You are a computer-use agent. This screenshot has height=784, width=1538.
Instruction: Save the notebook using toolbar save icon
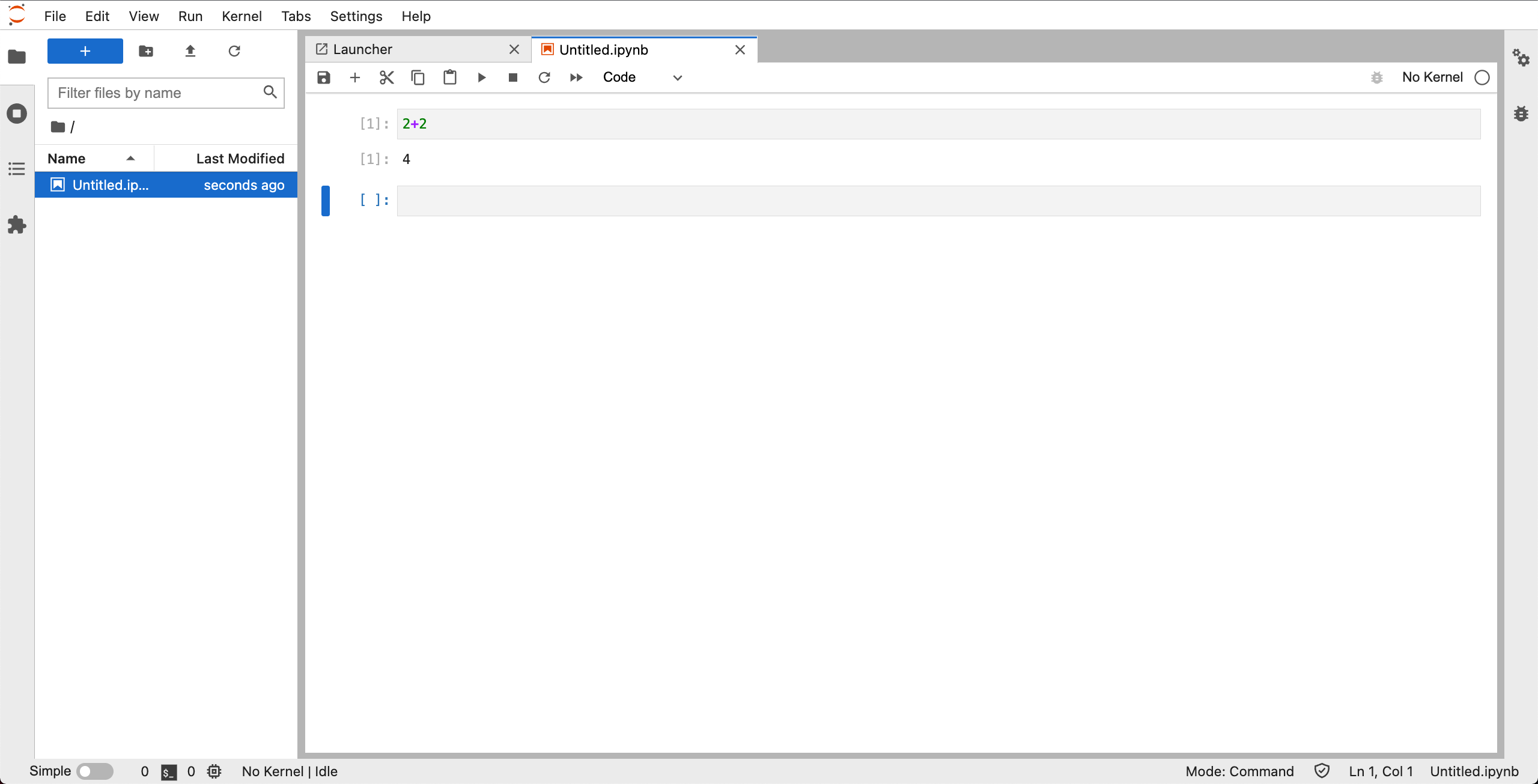tap(323, 77)
